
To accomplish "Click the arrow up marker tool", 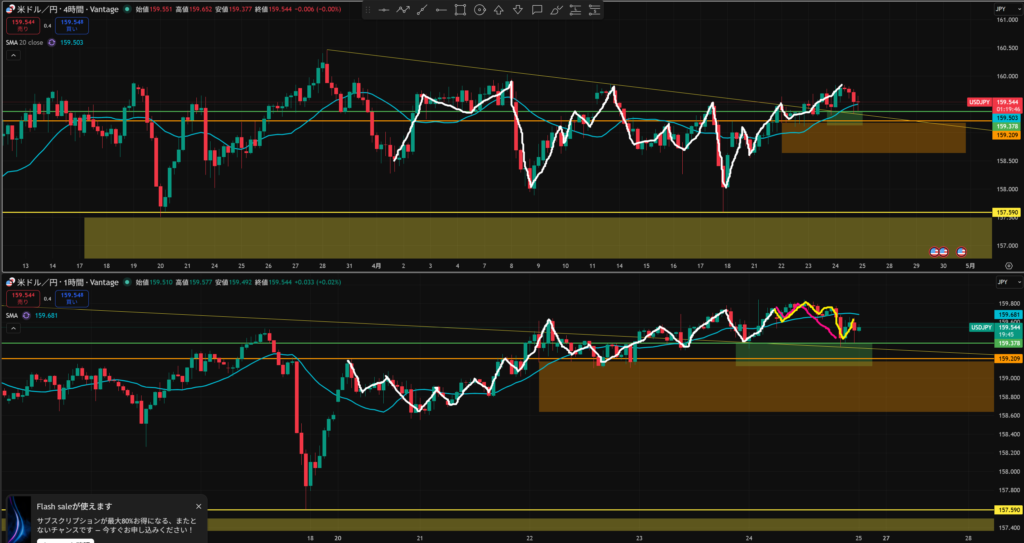I will [x=499, y=10].
